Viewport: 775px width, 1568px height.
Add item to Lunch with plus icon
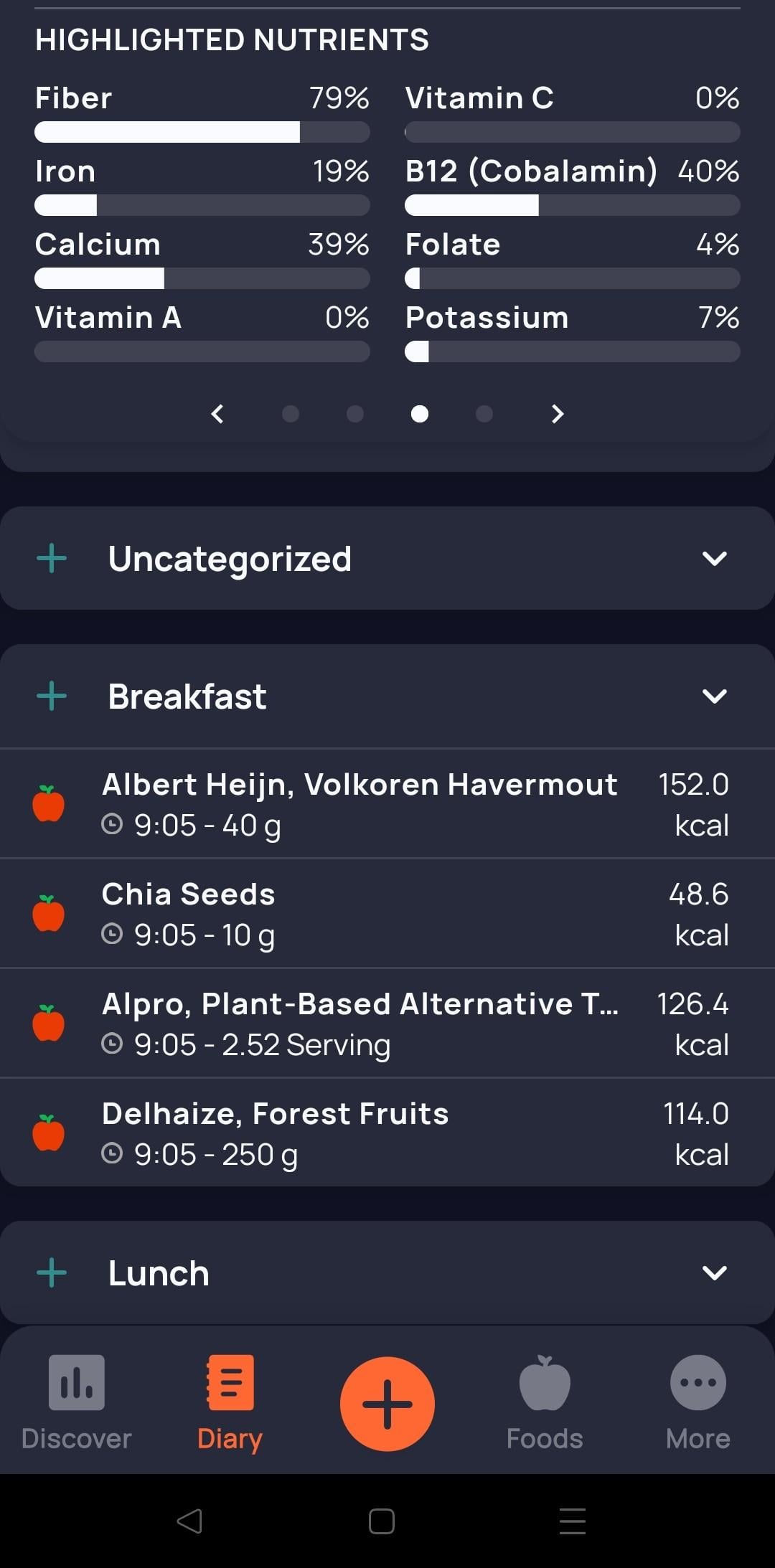[x=52, y=1272]
